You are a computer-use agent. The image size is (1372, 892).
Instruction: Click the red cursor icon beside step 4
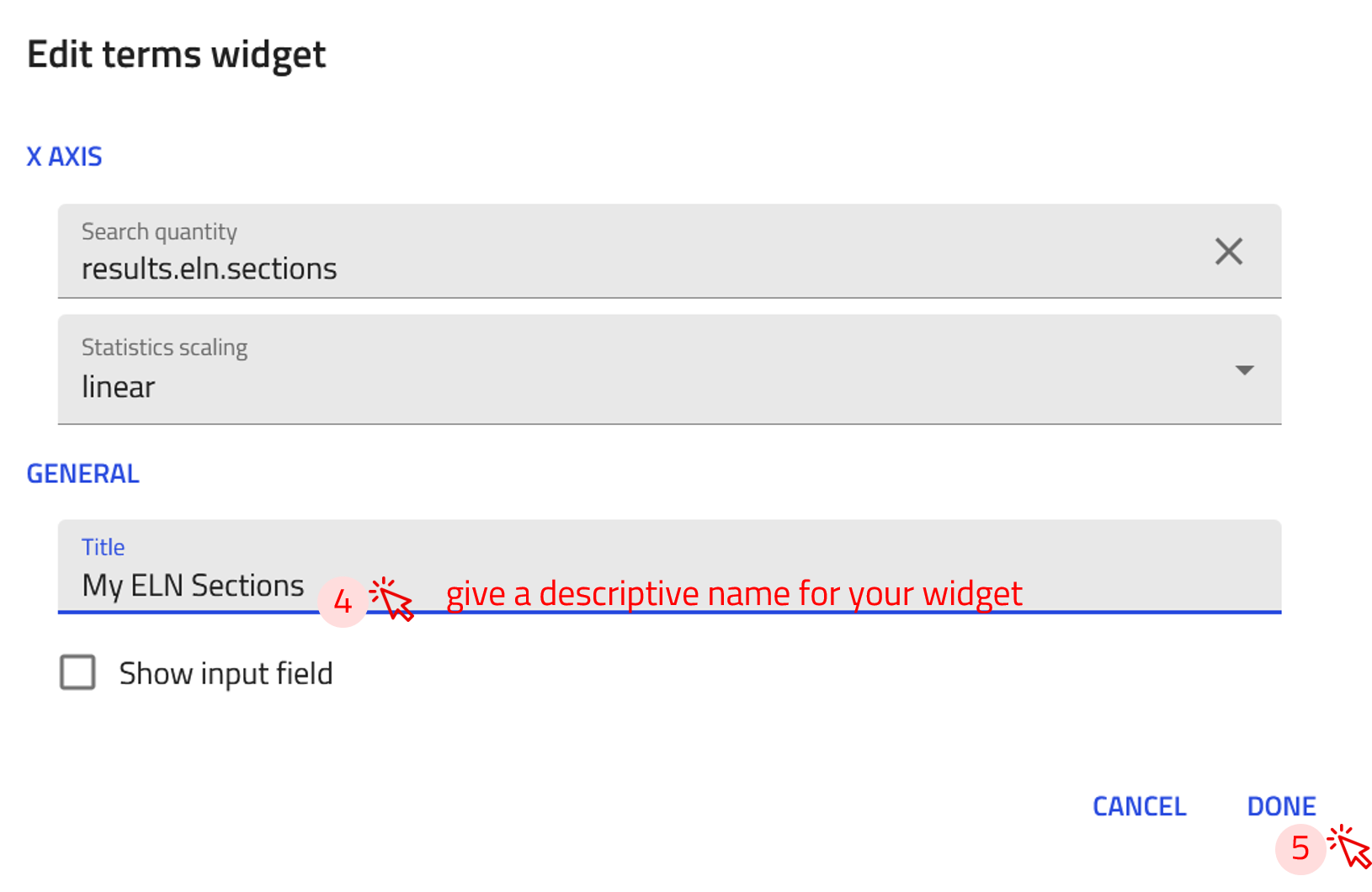pos(393,598)
